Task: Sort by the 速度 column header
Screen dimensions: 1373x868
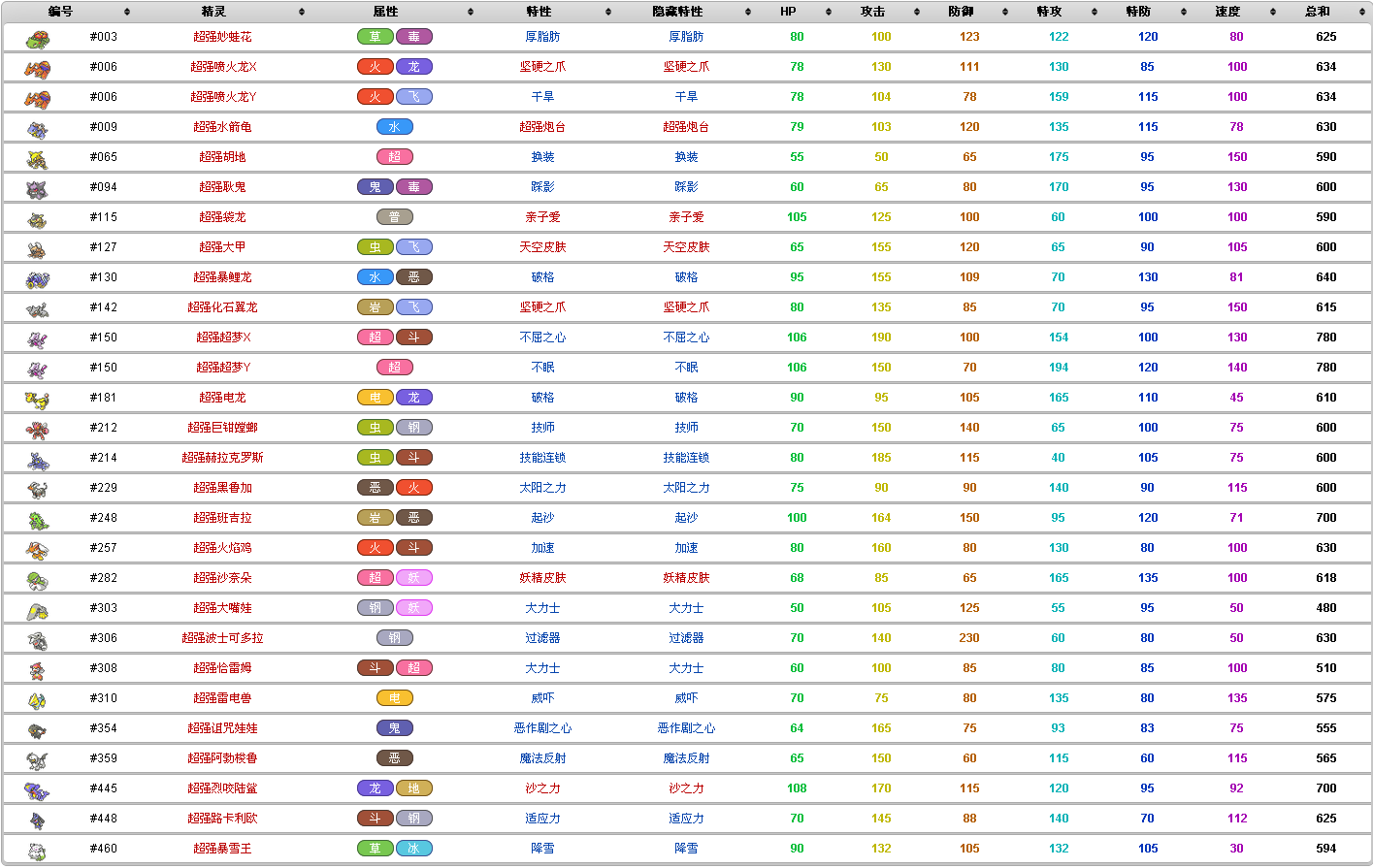Action: [x=1227, y=12]
